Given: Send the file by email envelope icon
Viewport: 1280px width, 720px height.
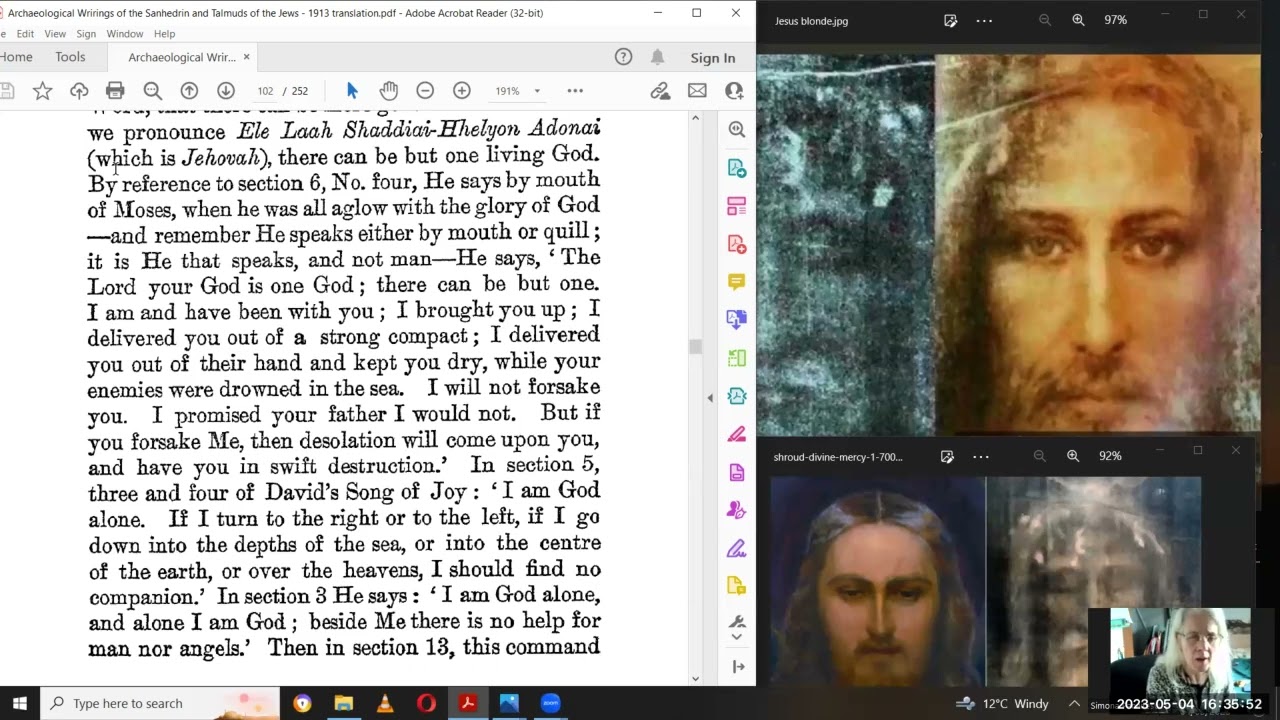Looking at the screenshot, I should (697, 91).
